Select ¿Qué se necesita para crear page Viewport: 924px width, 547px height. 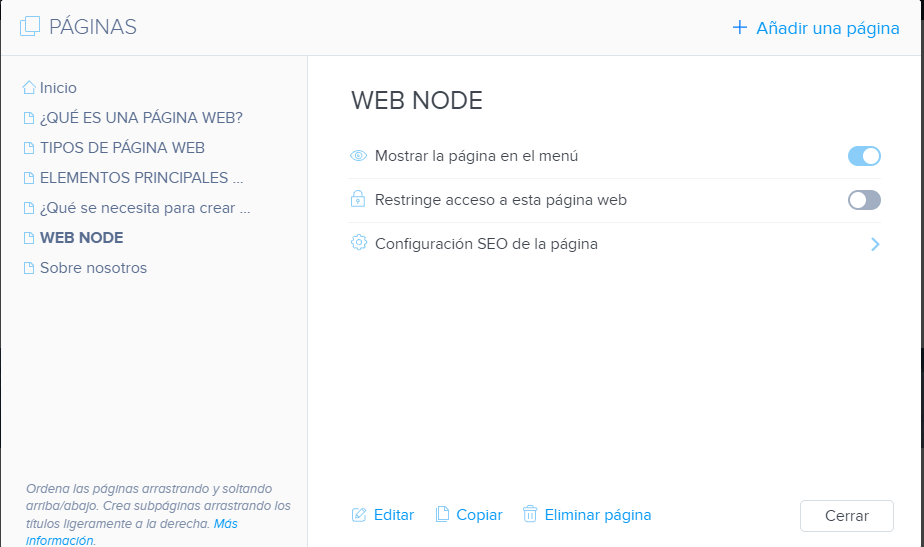click(145, 208)
